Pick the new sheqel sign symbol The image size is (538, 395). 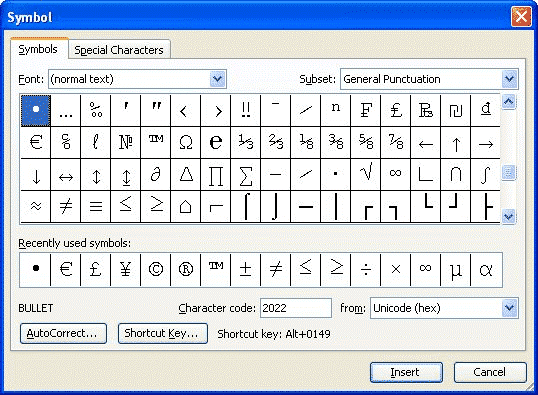click(456, 111)
